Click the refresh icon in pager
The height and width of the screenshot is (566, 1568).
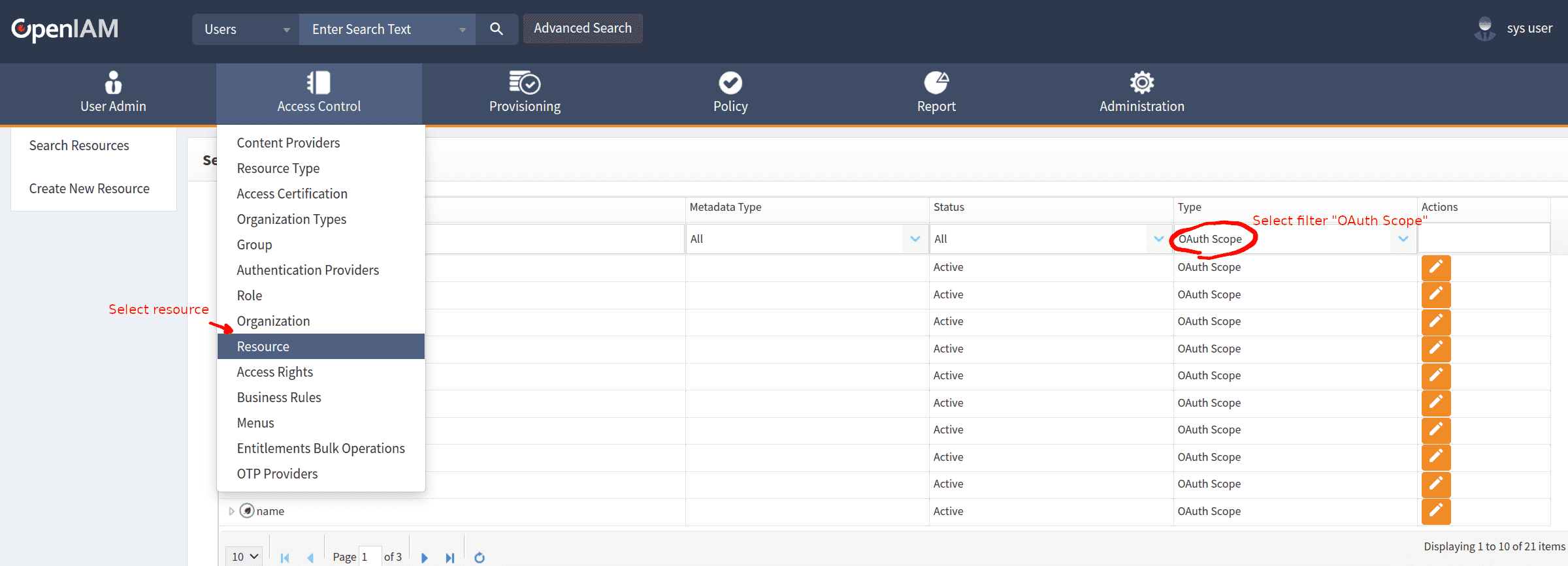[480, 558]
